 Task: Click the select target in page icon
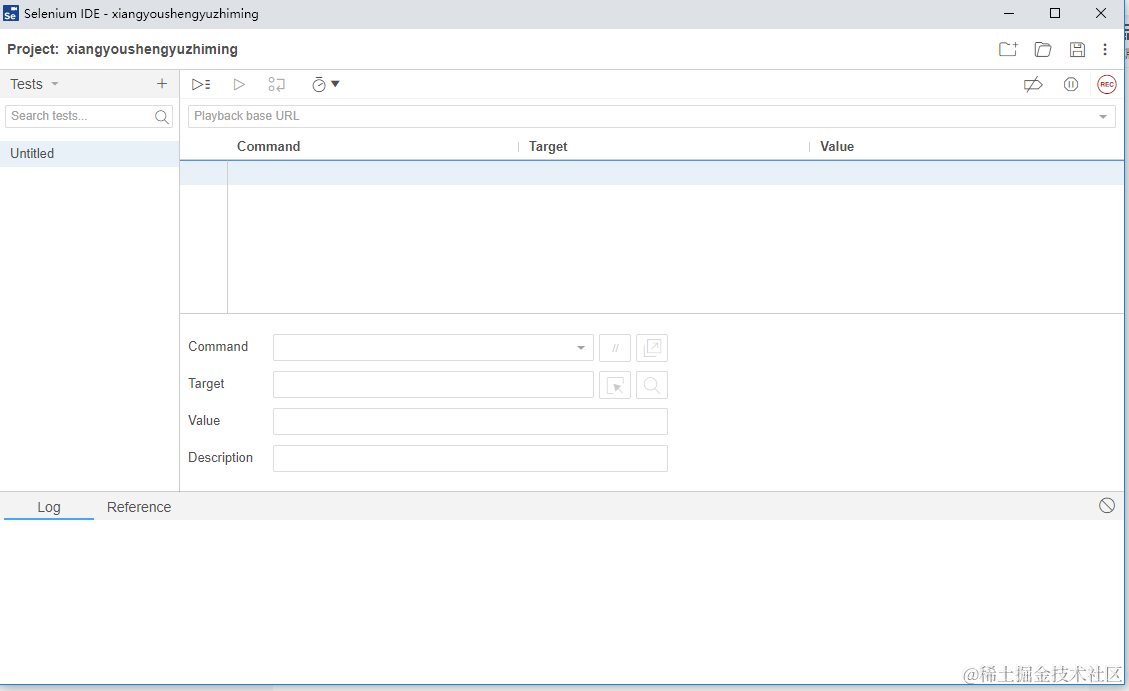615,385
